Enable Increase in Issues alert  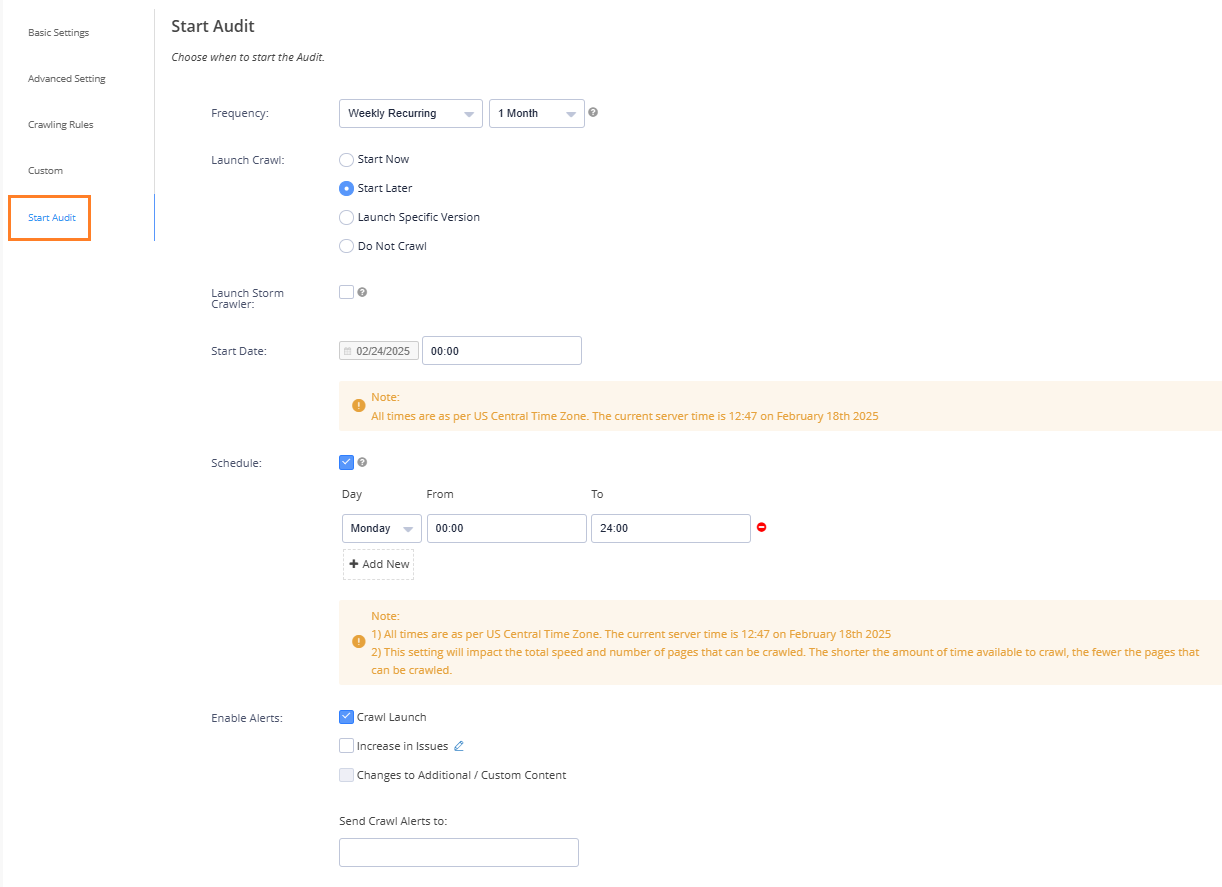point(346,746)
